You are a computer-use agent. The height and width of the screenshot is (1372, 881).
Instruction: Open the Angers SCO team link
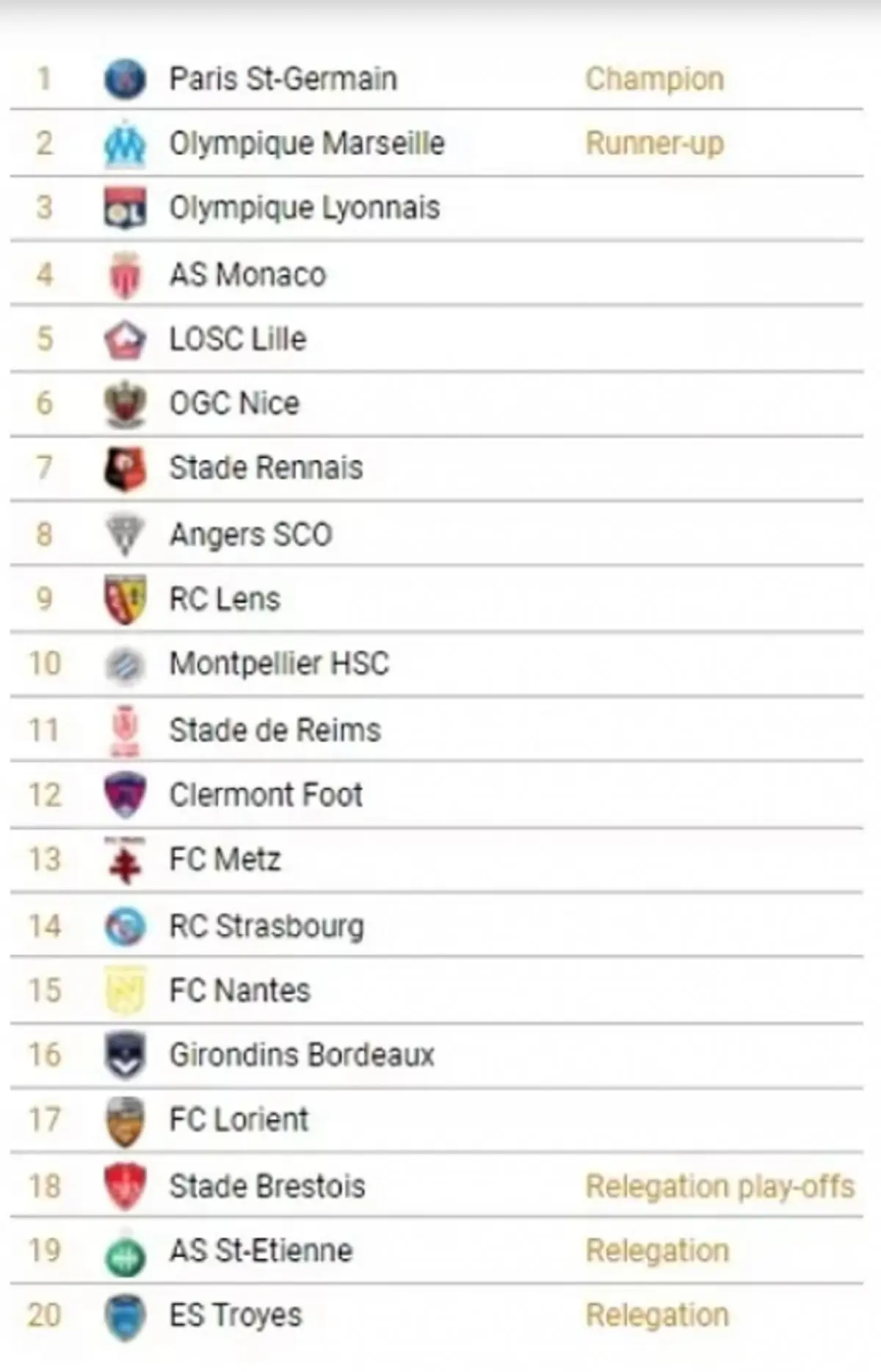251,534
